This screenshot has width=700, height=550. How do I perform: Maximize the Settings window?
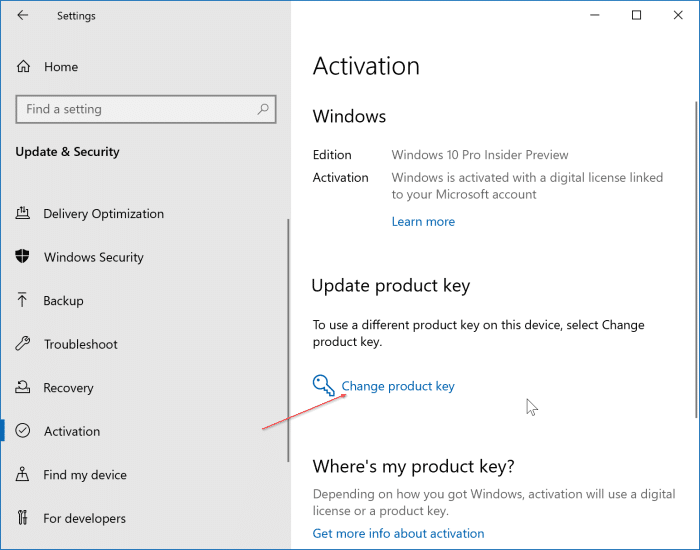click(x=637, y=15)
